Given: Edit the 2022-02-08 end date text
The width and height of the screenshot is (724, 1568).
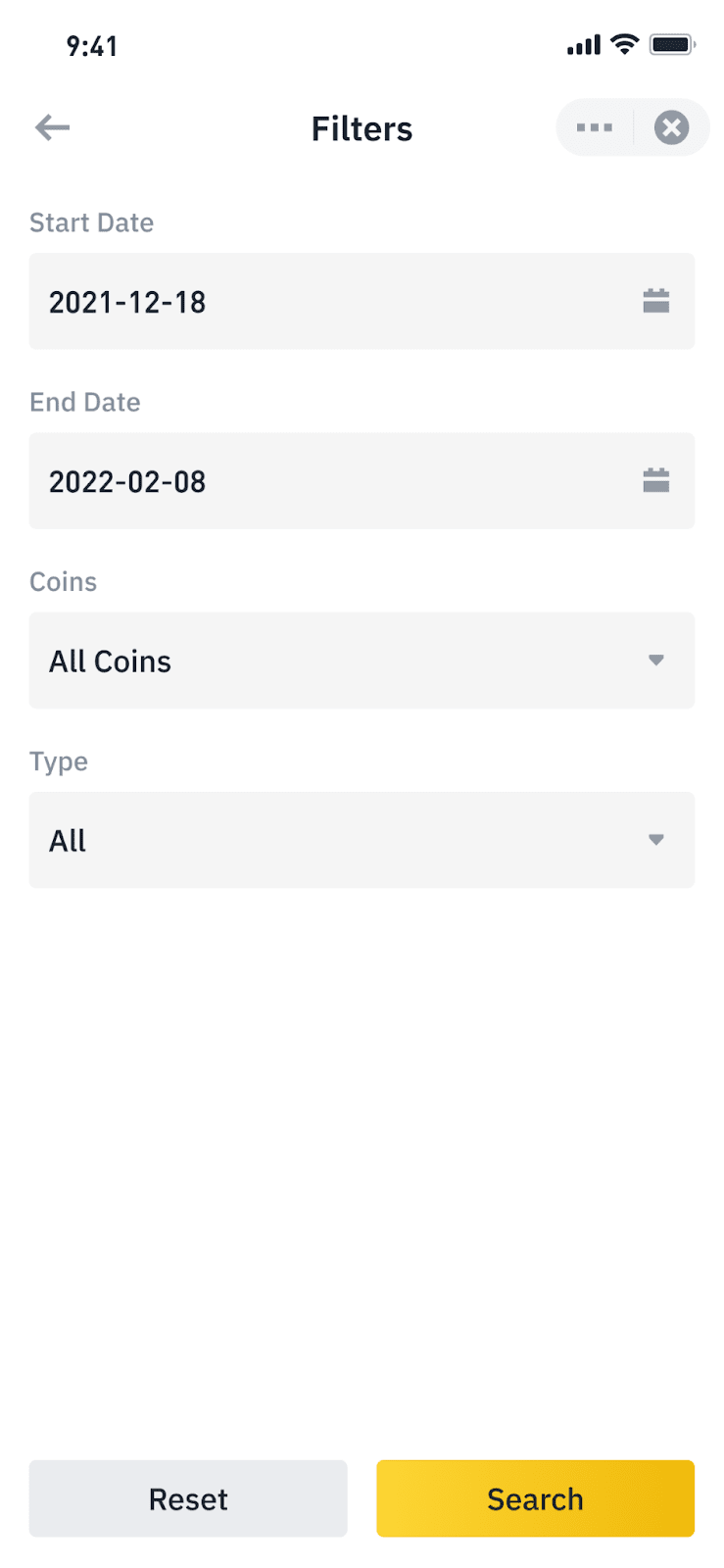Looking at the screenshot, I should tap(127, 481).
